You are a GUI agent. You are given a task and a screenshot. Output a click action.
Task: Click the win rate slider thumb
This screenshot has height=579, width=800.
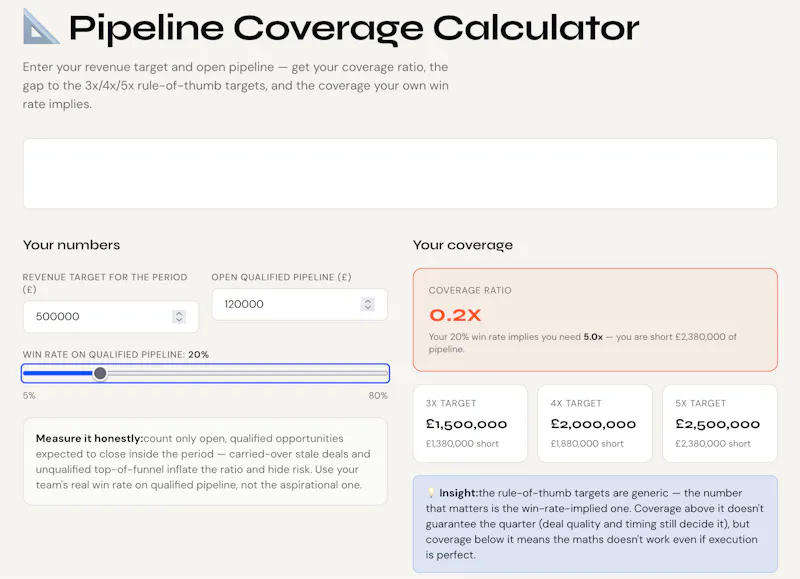[100, 373]
